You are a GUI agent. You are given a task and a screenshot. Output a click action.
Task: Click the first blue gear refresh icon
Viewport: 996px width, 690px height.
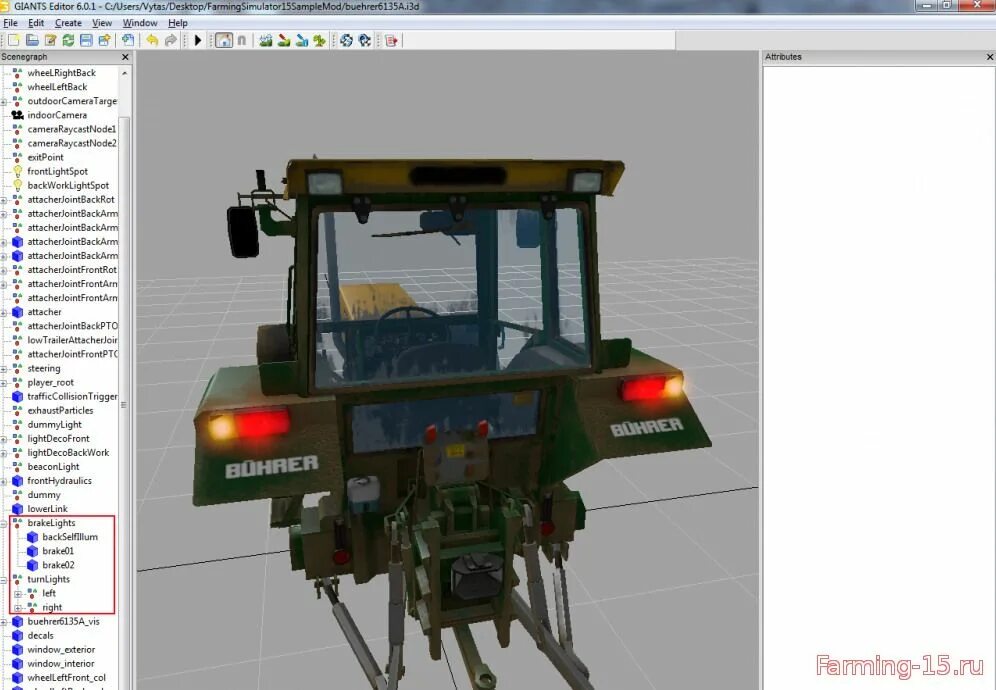346,41
